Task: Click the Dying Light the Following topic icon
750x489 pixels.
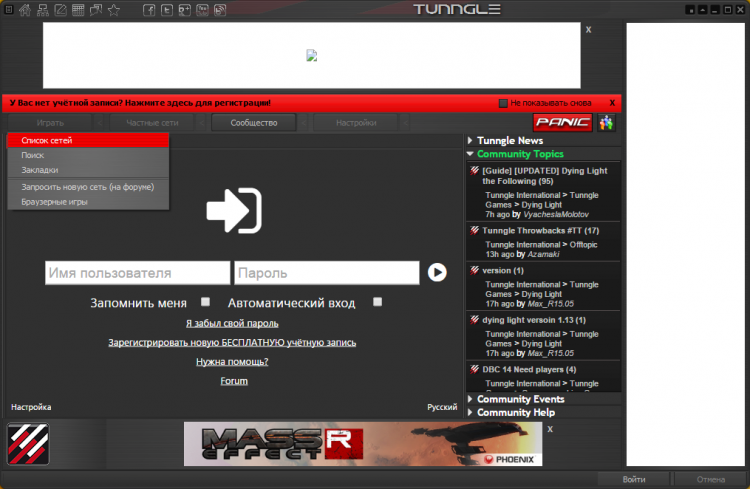Action: coord(474,171)
